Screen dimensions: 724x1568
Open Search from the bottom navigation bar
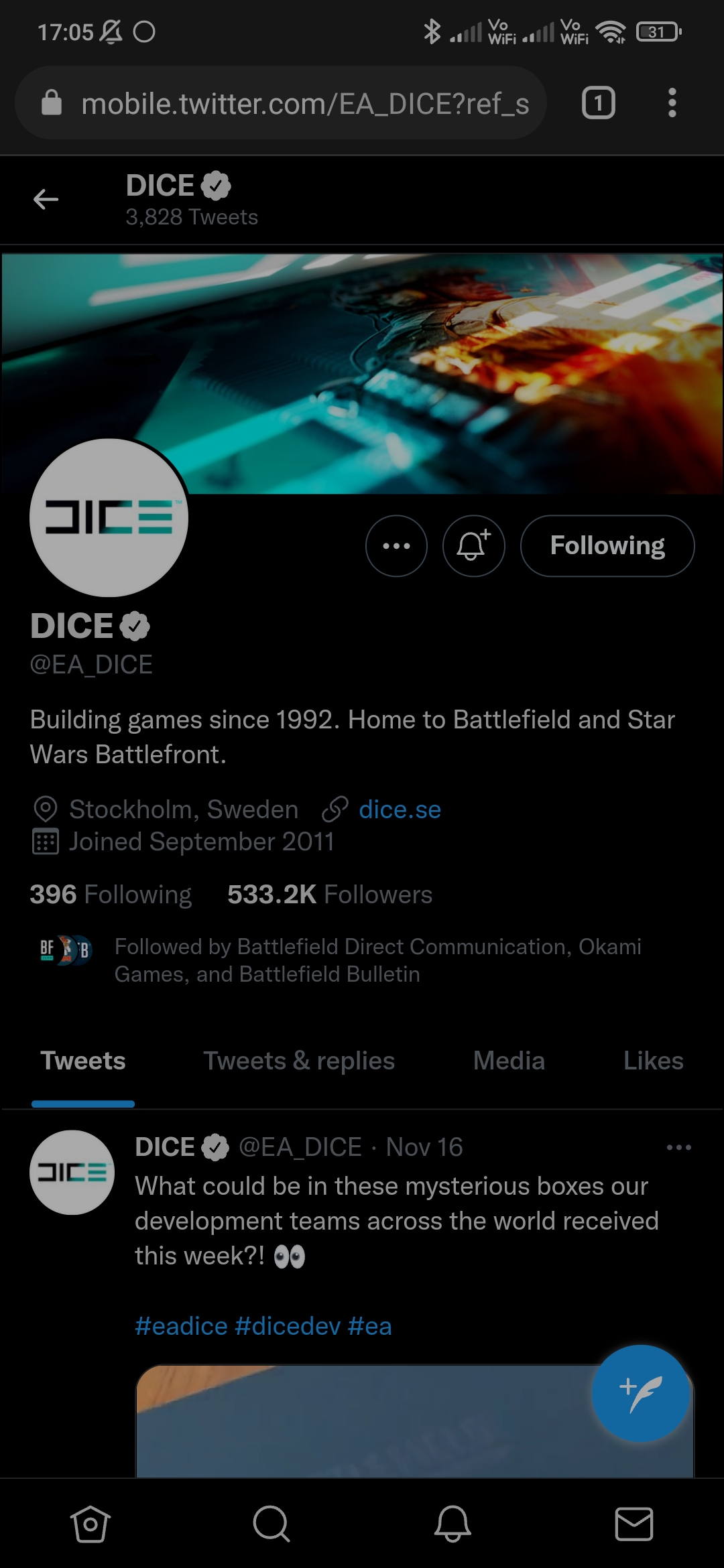coord(271,1524)
